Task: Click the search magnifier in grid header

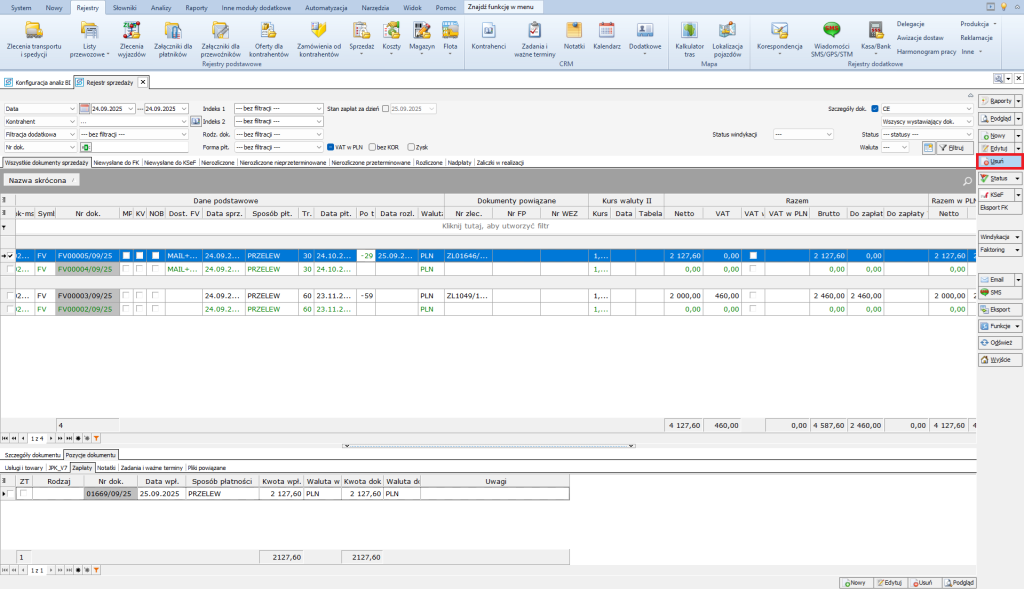Action: pos(966,181)
